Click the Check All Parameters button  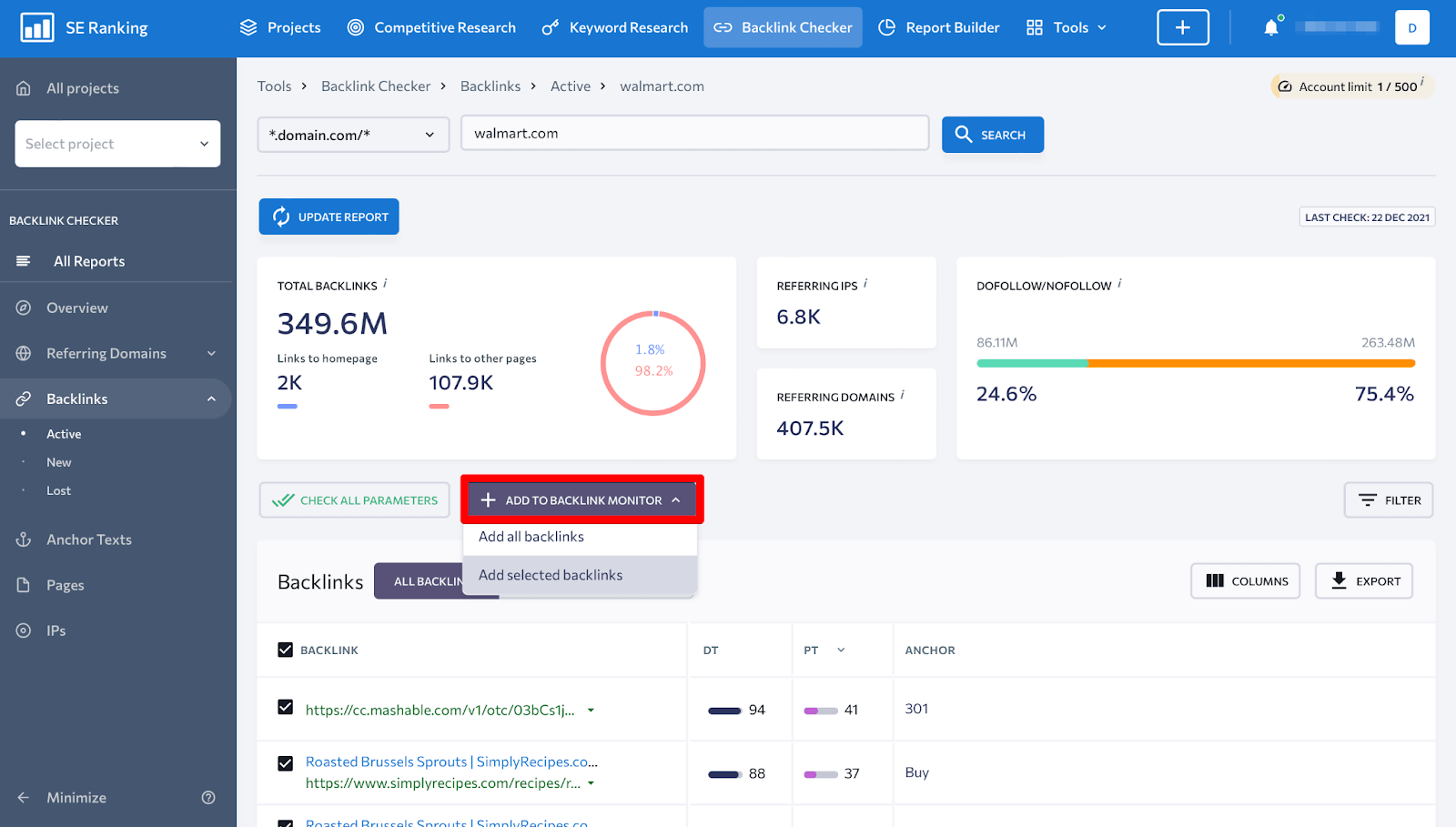point(354,499)
